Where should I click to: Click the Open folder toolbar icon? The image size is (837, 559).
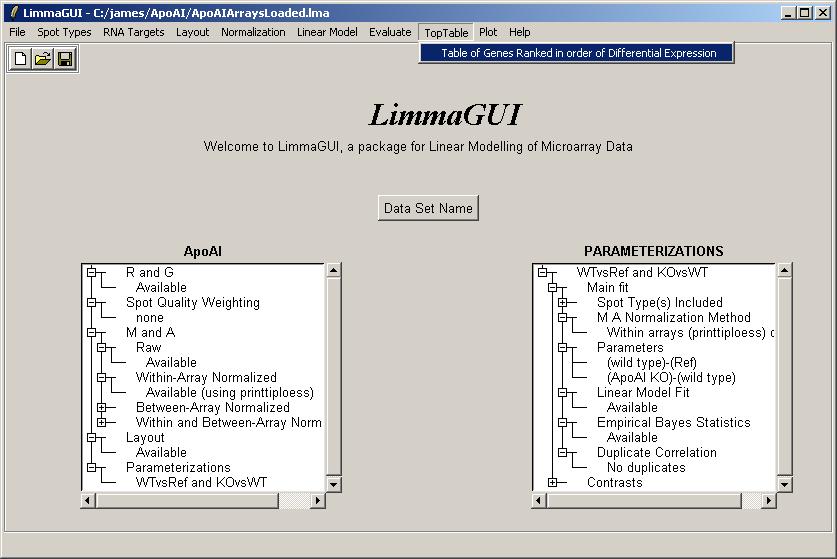click(43, 59)
